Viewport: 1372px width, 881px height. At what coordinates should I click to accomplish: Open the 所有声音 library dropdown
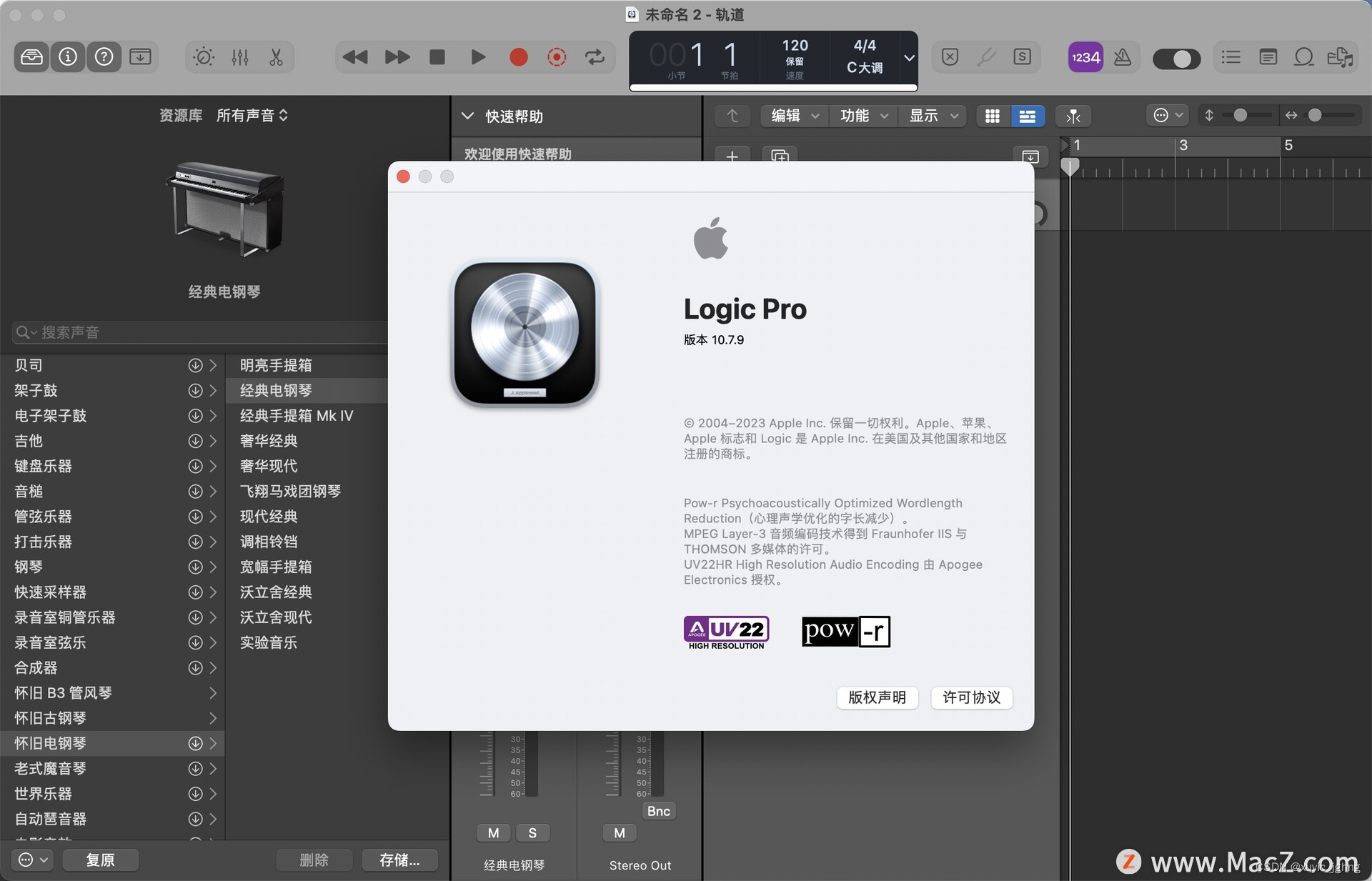pos(252,116)
